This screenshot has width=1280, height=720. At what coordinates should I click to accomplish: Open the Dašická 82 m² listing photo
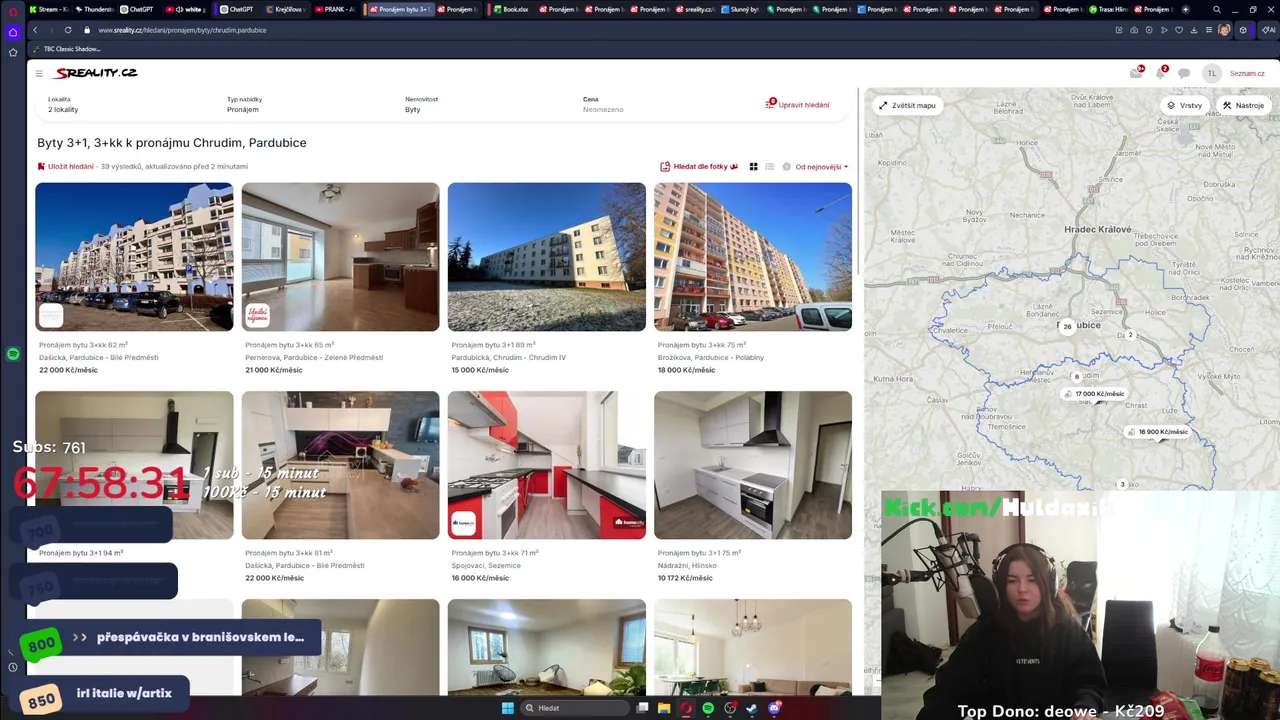pyautogui.click(x=134, y=257)
